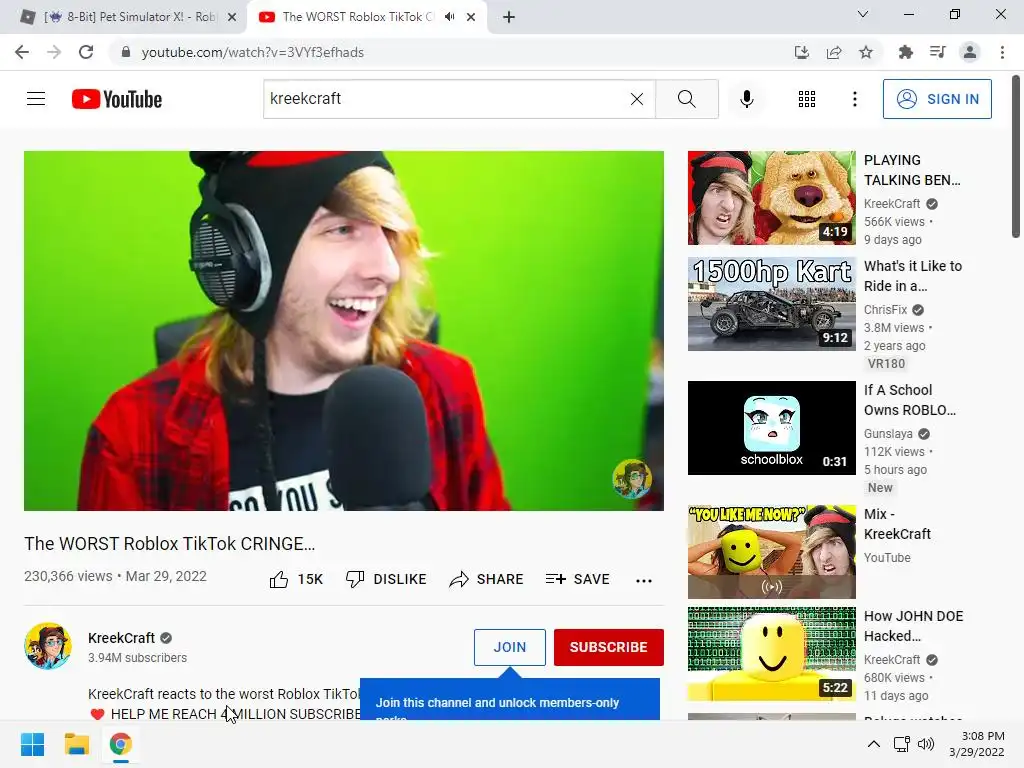Reload the YouTube page

click(86, 52)
